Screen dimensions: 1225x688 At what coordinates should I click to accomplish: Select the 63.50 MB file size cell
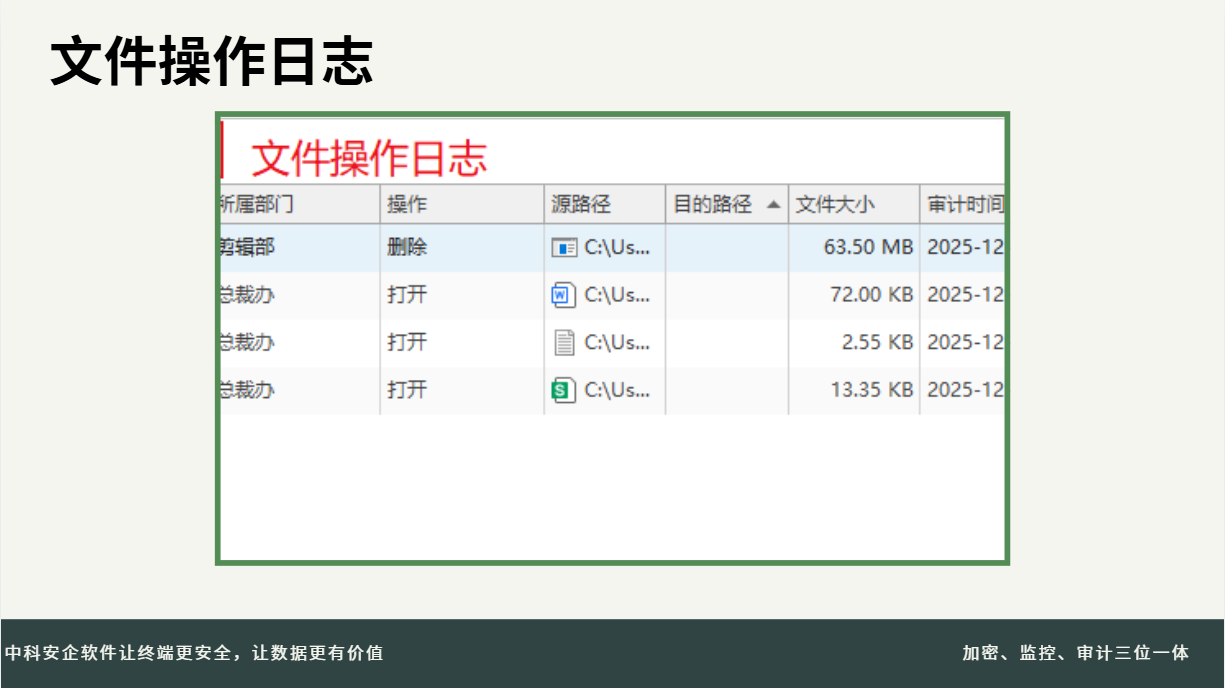click(x=867, y=248)
